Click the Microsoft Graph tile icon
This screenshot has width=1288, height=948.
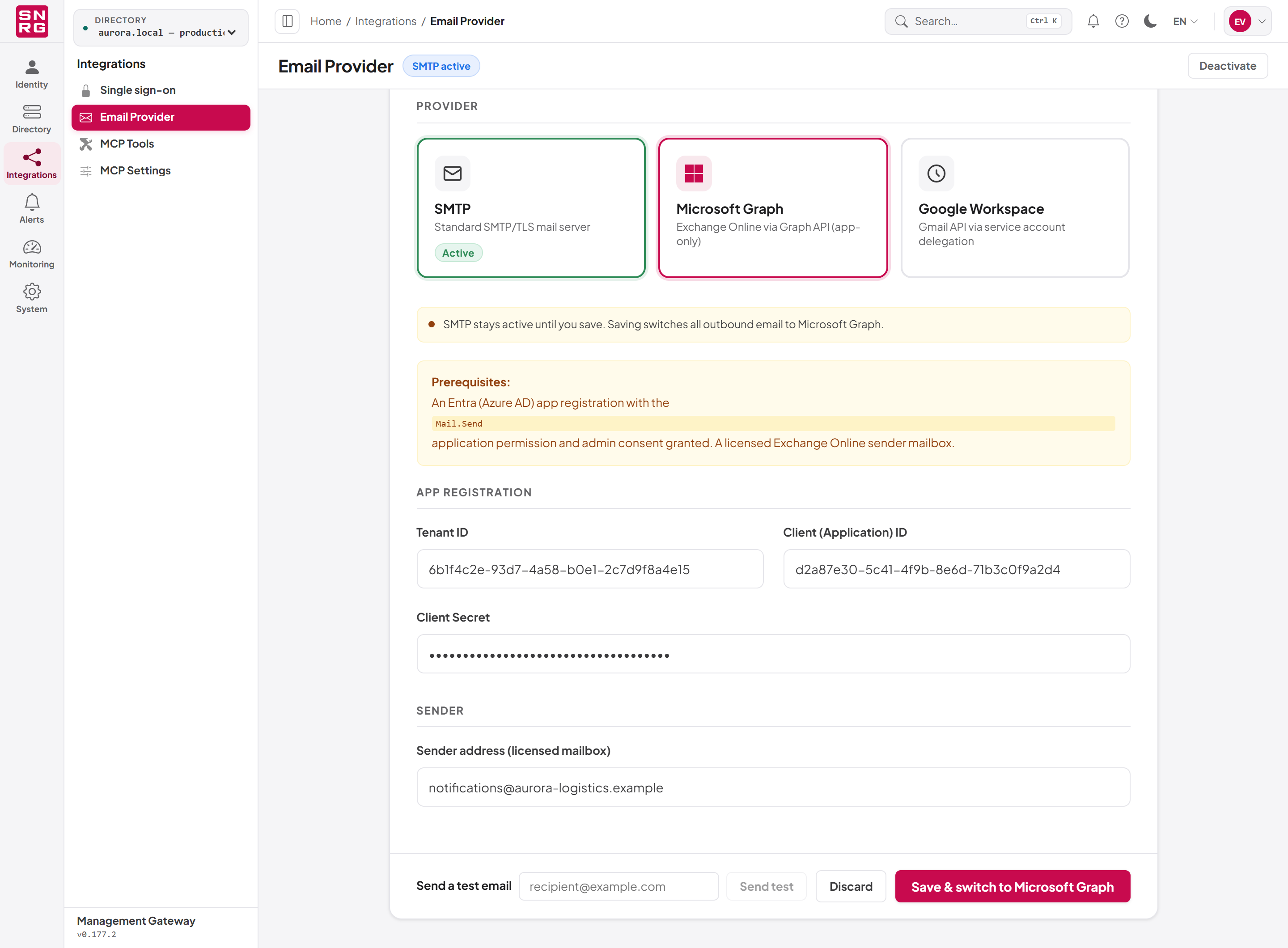tap(694, 174)
